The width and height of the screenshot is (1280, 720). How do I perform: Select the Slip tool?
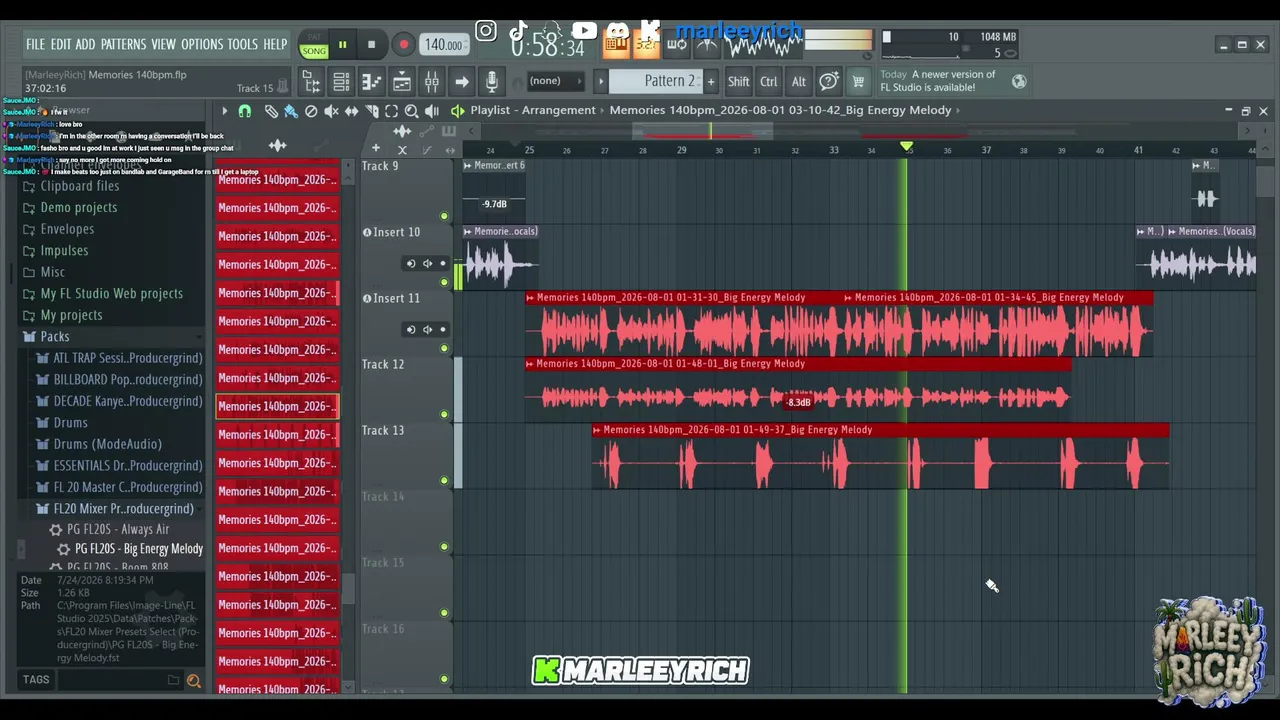click(351, 111)
